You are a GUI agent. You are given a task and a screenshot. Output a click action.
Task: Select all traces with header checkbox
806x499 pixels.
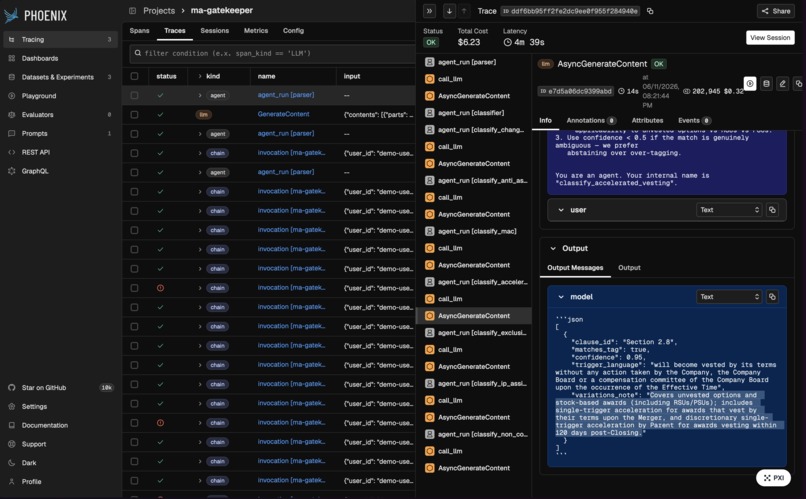click(x=135, y=76)
